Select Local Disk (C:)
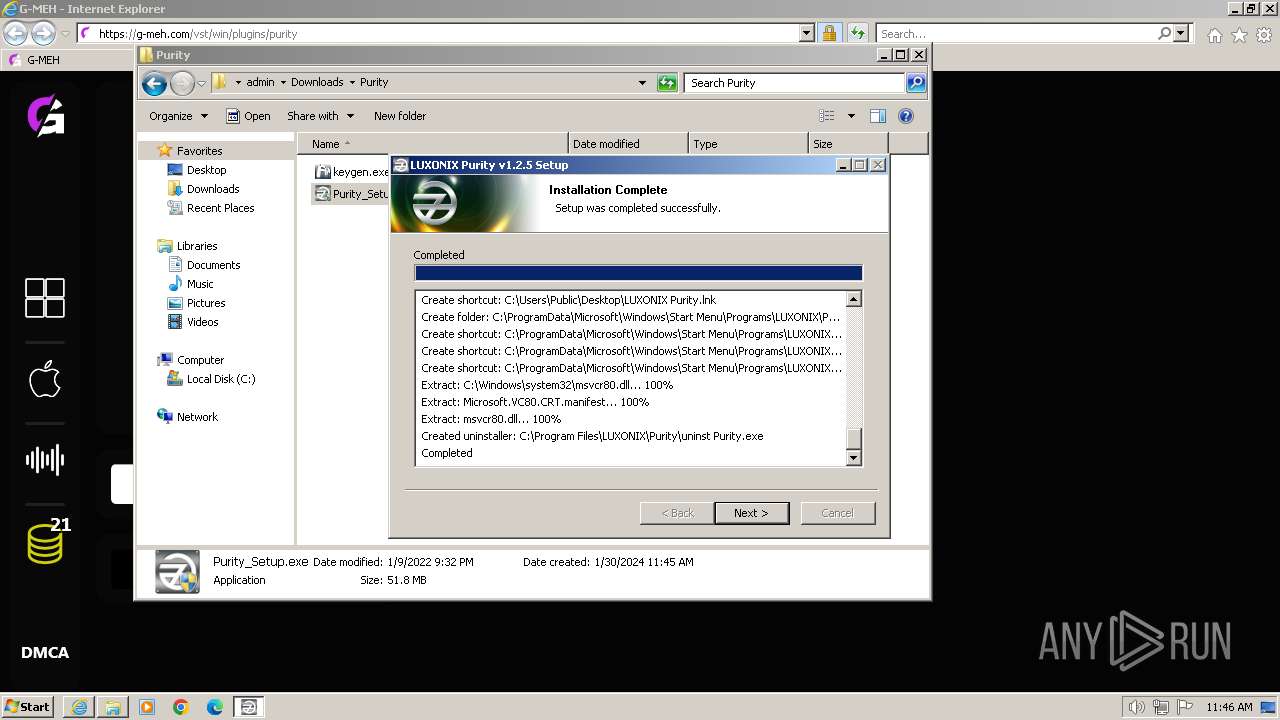This screenshot has height=720, width=1280. (x=220, y=379)
